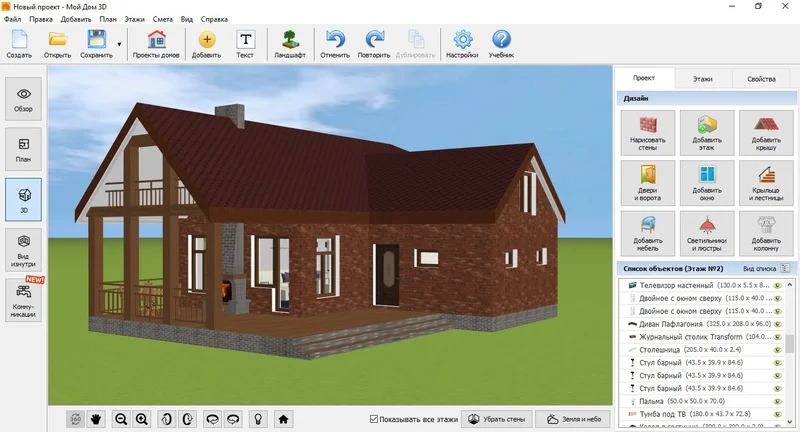Click Добавить этаж in Design panel
The image size is (800, 432).
[x=707, y=133]
